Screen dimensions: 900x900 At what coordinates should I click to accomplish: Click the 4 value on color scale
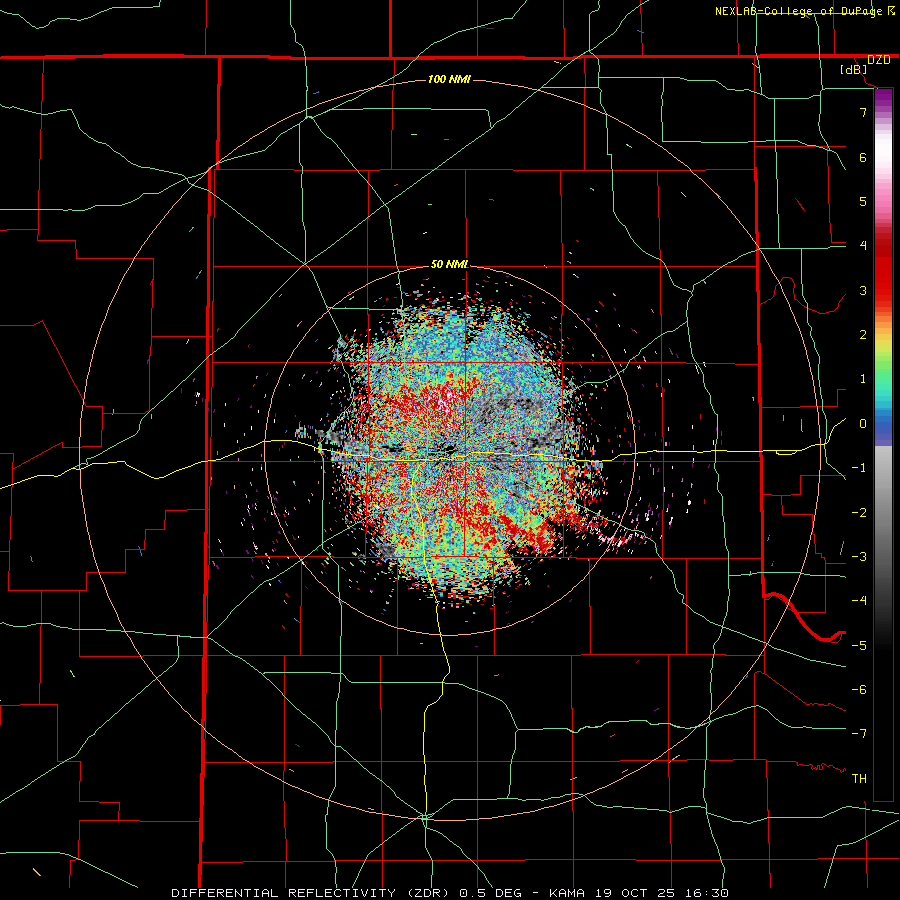tap(863, 246)
